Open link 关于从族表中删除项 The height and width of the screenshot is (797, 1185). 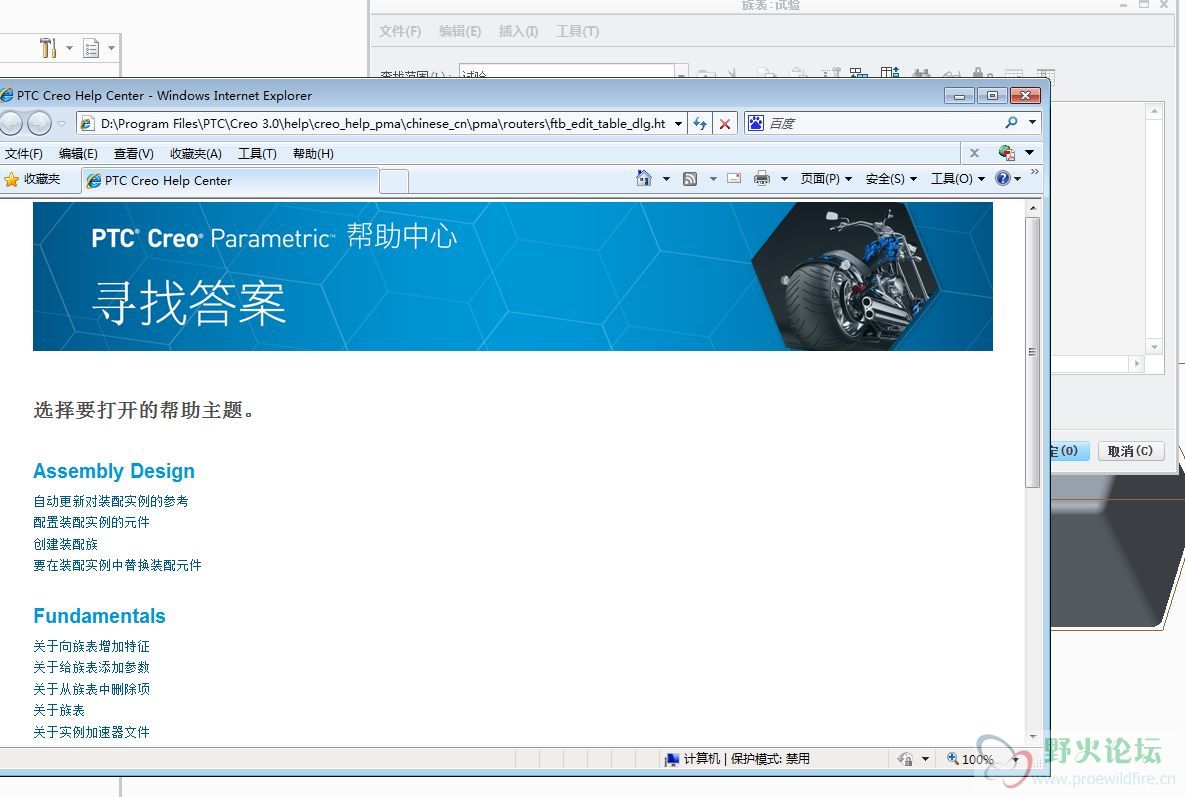click(x=91, y=689)
